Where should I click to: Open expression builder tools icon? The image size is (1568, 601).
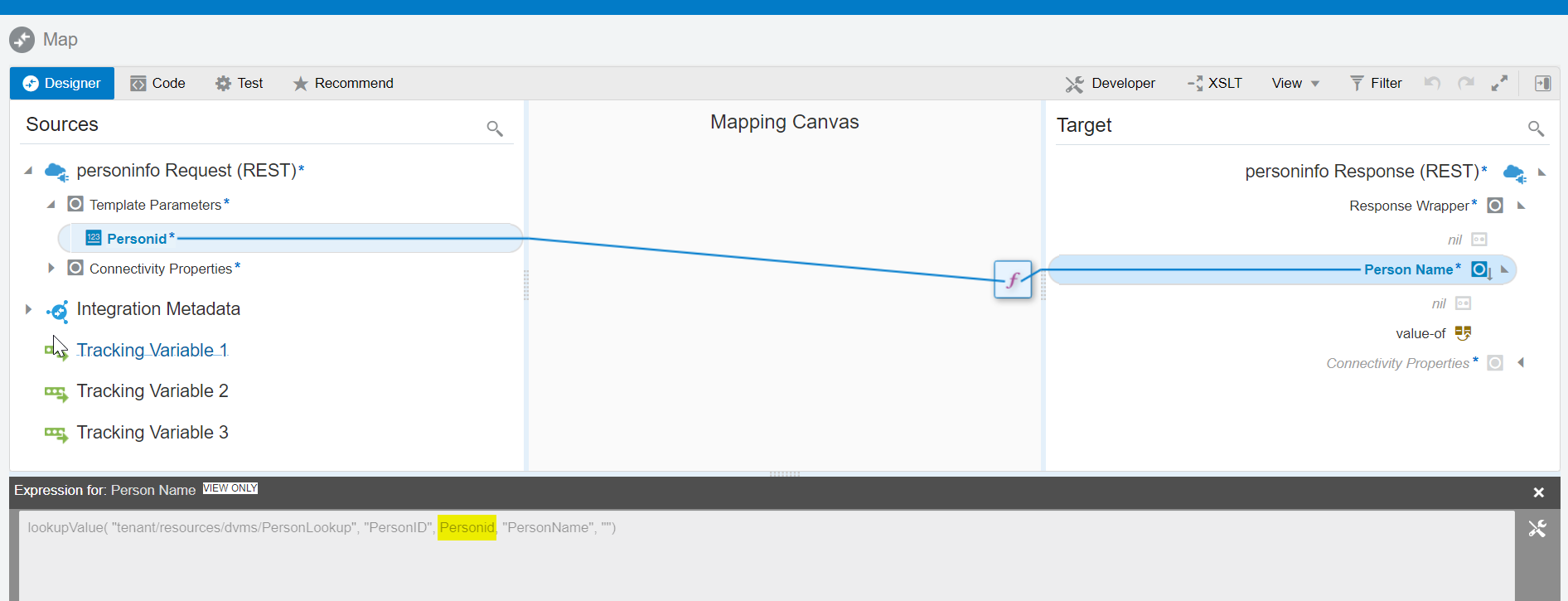1537,529
